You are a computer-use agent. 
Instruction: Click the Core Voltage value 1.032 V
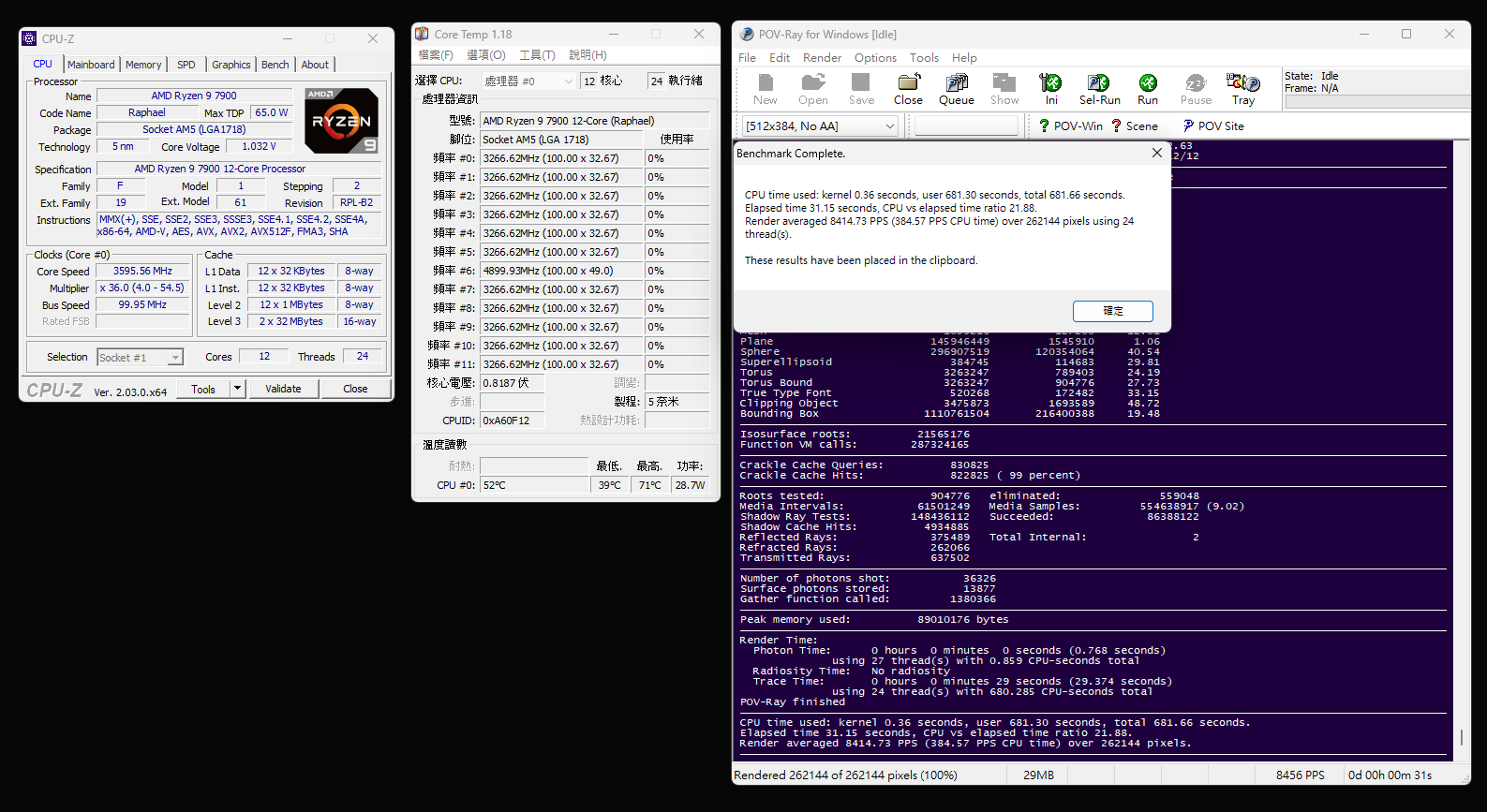(259, 146)
